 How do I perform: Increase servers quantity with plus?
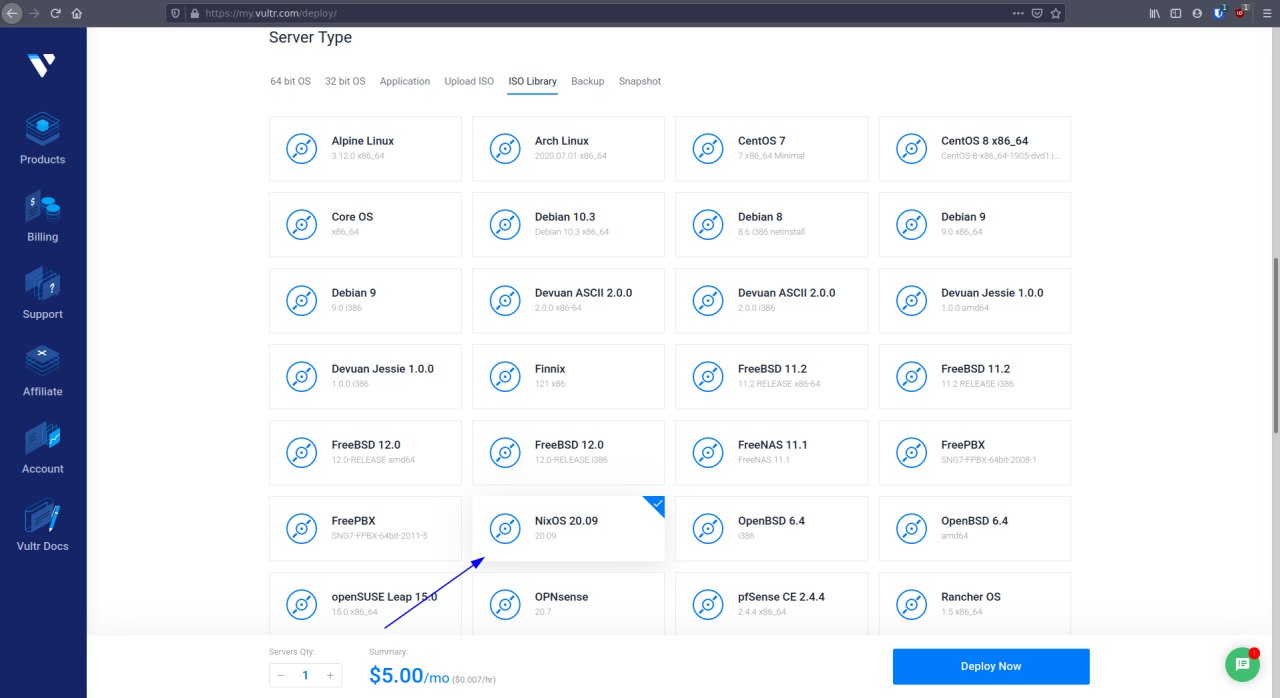(x=330, y=675)
